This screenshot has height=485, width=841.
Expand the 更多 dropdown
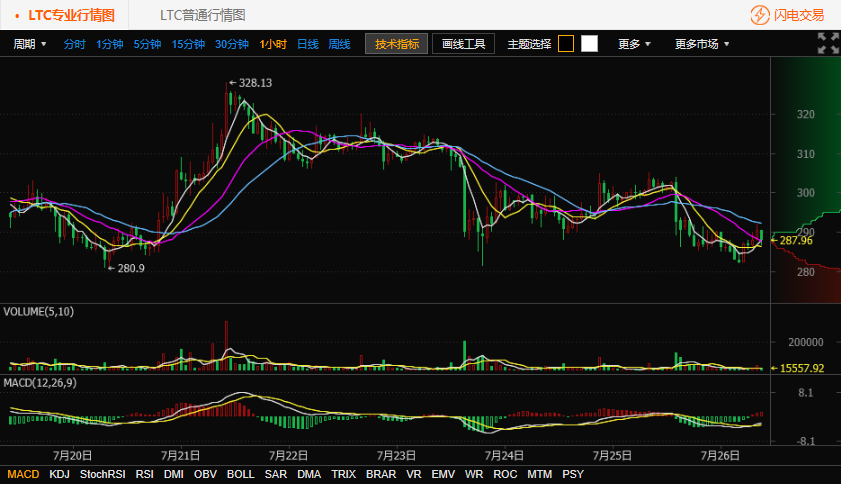click(634, 44)
